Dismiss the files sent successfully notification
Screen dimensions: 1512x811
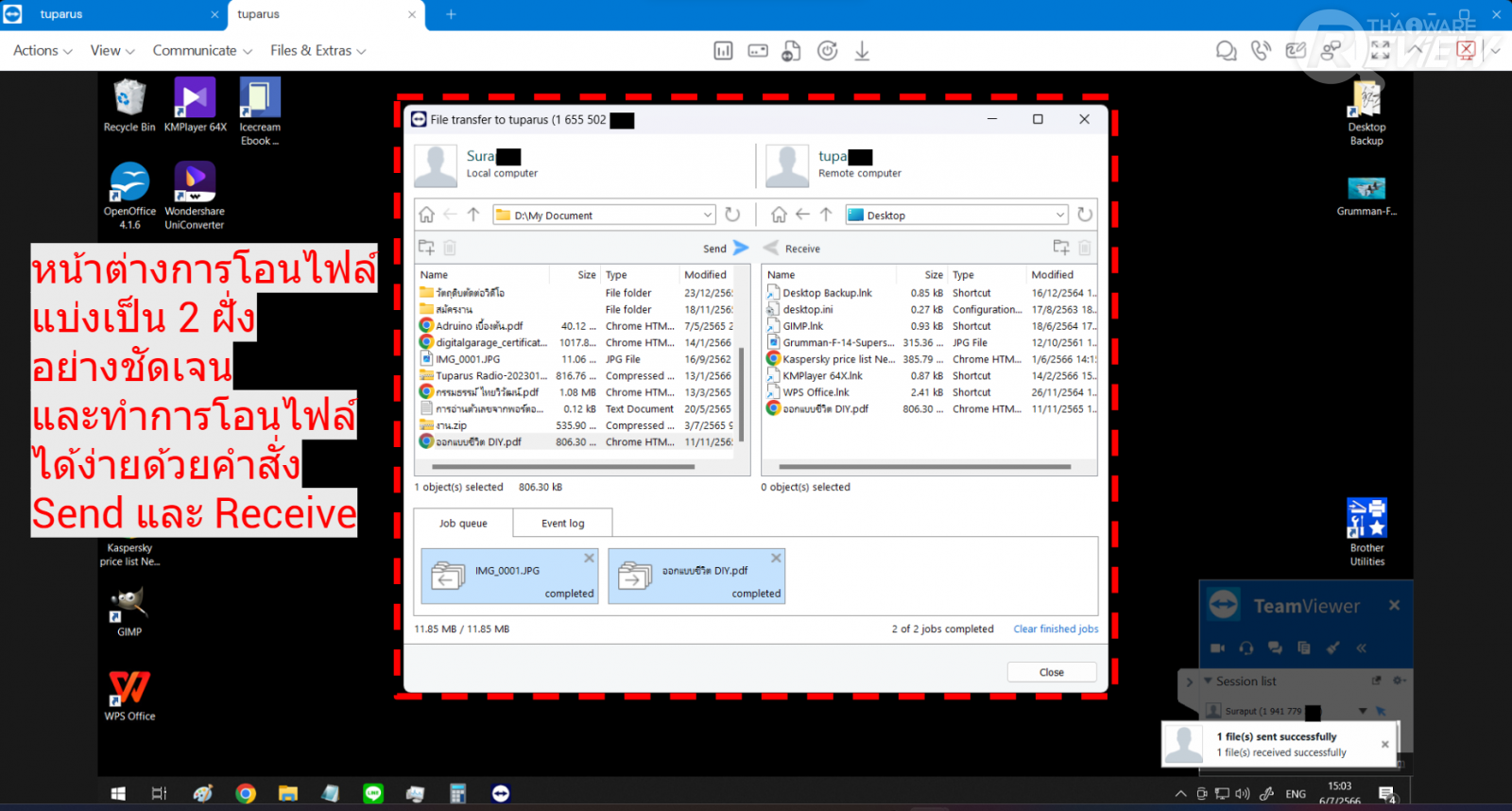tap(1385, 744)
